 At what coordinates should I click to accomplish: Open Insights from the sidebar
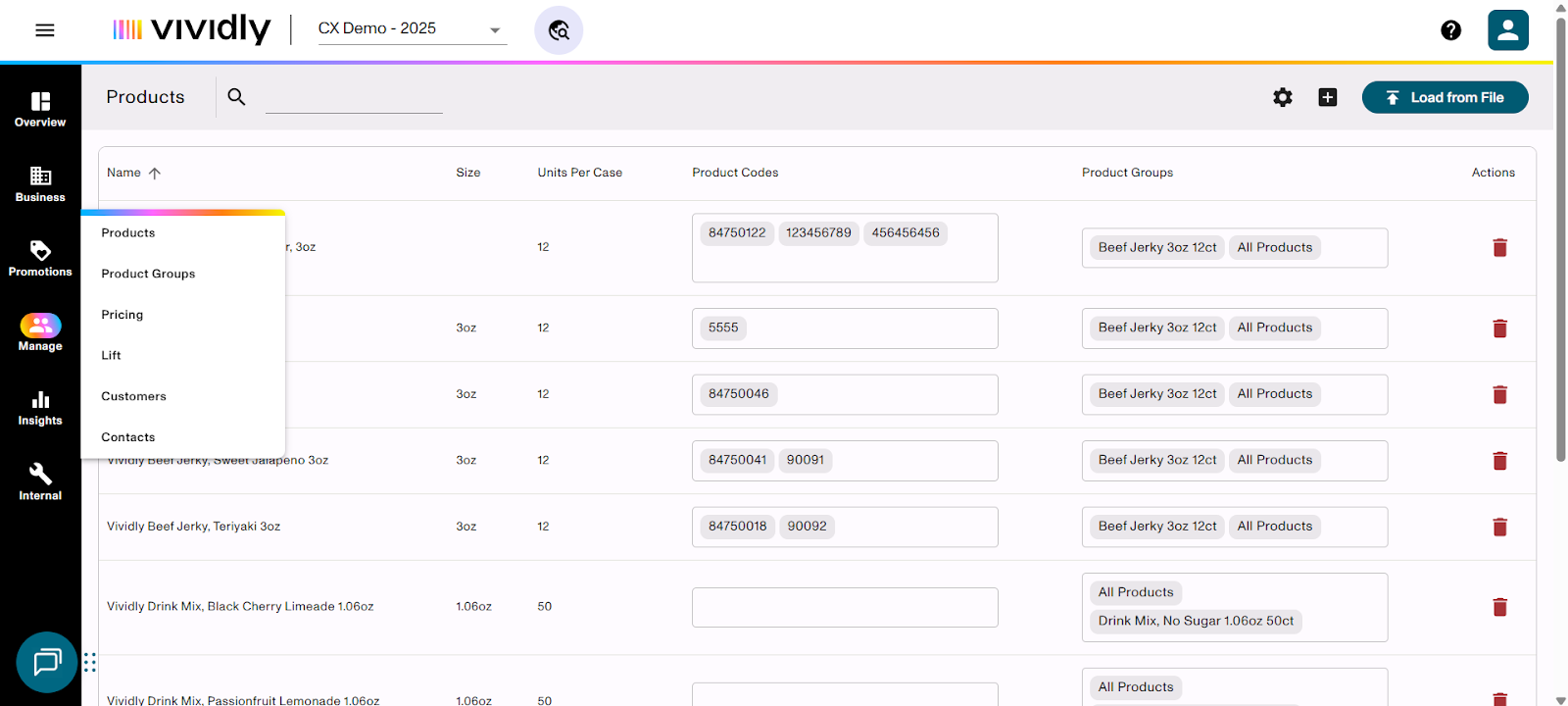(40, 407)
